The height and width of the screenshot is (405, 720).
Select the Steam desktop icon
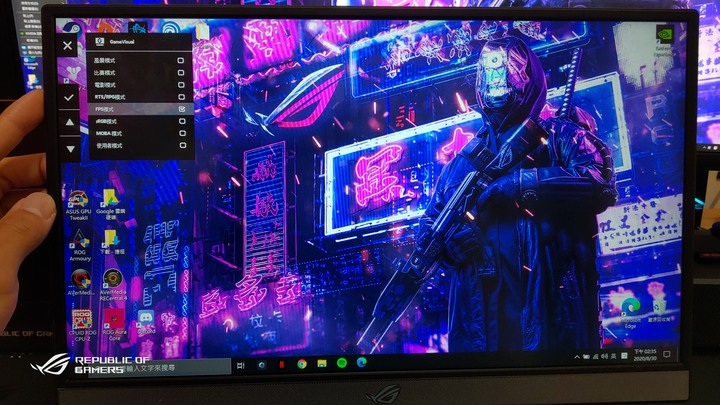tap(71, 28)
